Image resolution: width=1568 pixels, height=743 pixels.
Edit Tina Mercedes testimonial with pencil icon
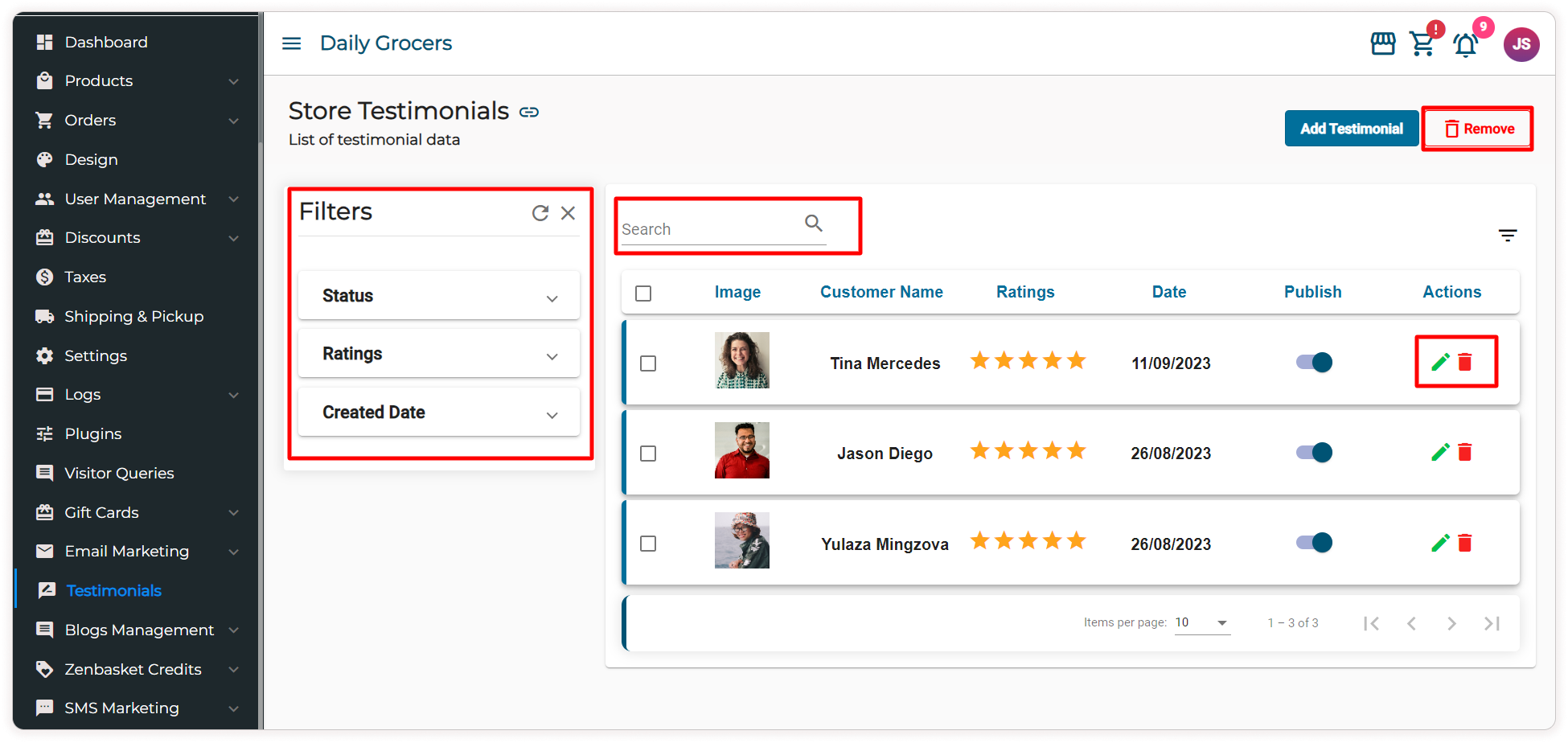[1440, 363]
